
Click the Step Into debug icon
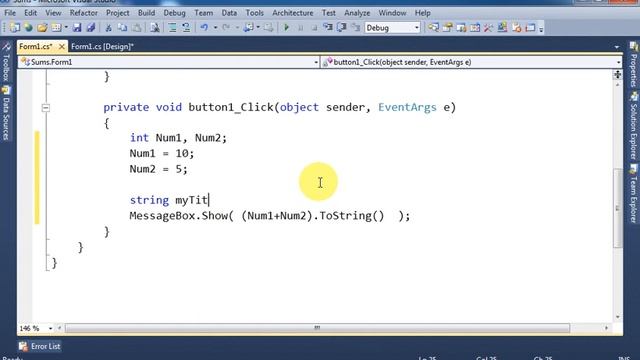tap(328, 28)
